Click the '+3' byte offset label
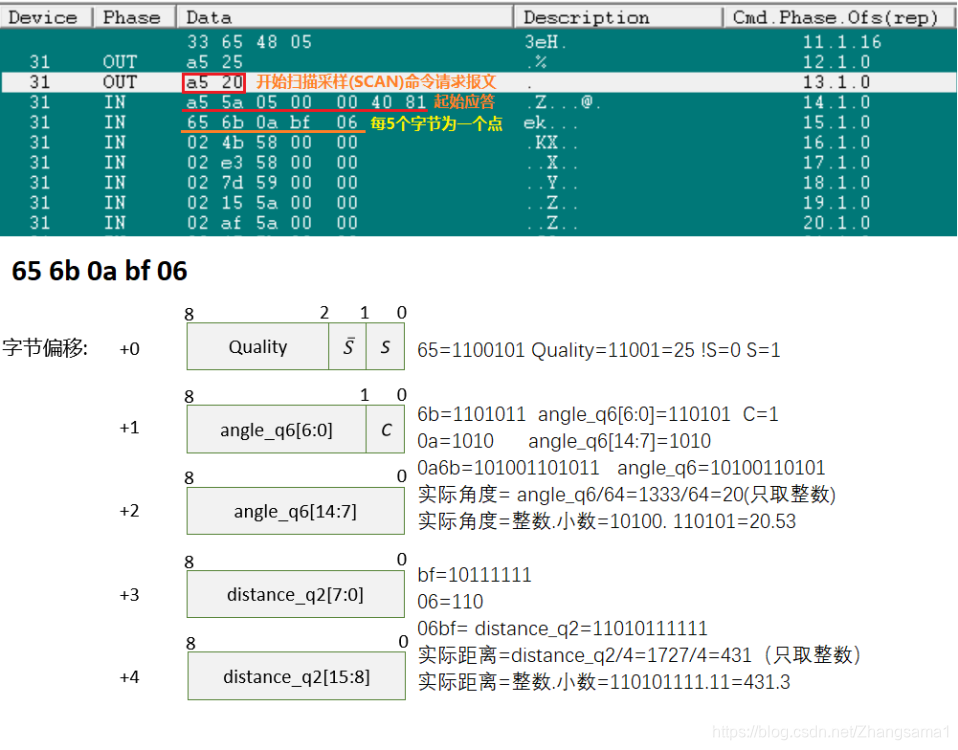 click(x=130, y=594)
